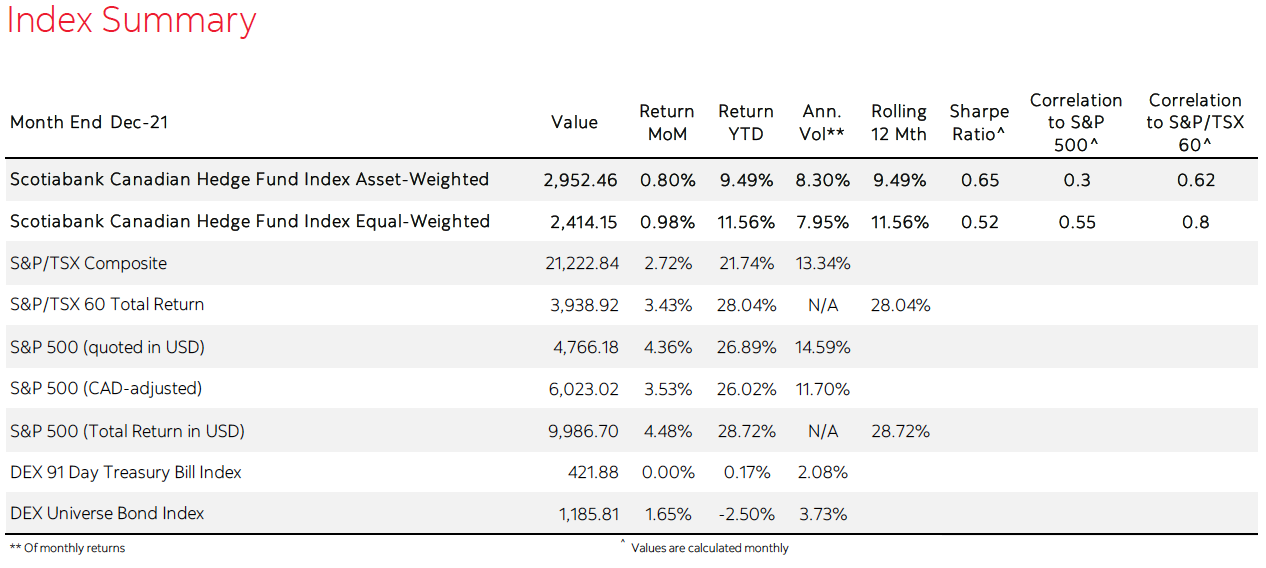The height and width of the screenshot is (568, 1266).
Task: Click DEX 91 Day Treasury Bill Index
Action: point(126,472)
